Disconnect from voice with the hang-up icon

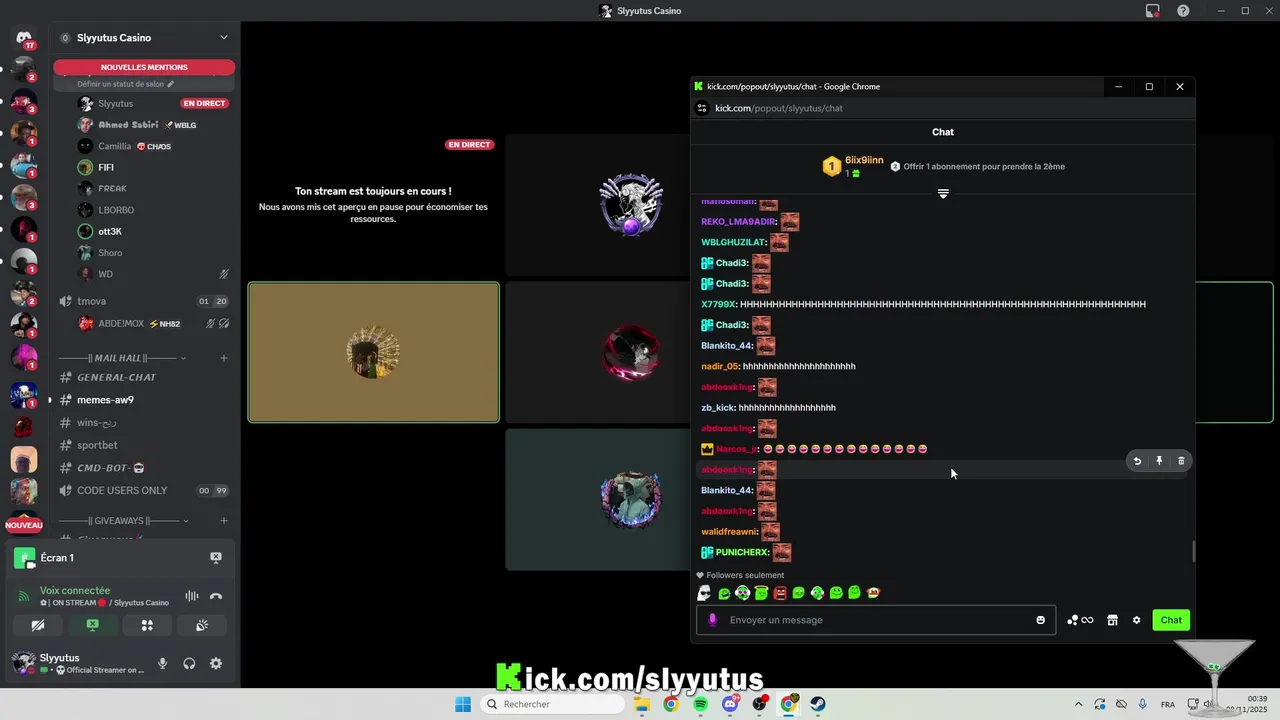[x=216, y=596]
